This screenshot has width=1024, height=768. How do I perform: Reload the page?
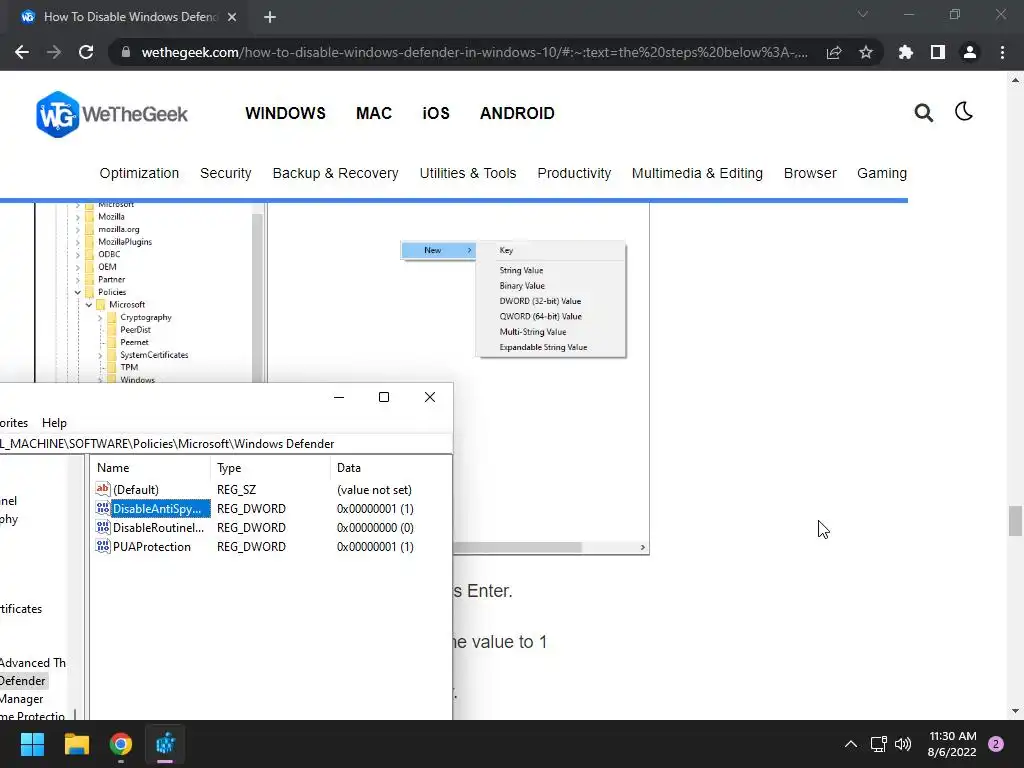tap(86, 52)
